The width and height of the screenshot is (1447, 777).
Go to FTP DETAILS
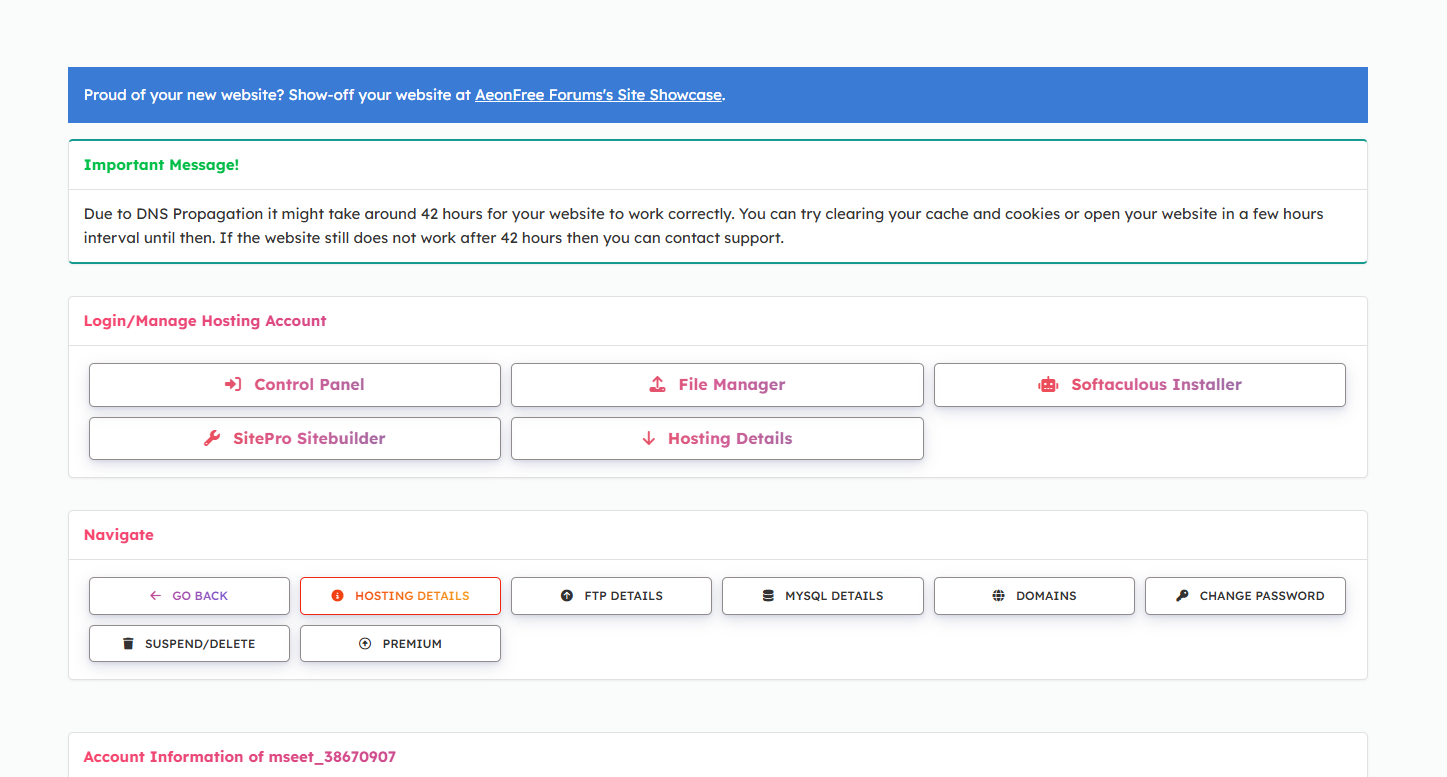click(x=611, y=596)
